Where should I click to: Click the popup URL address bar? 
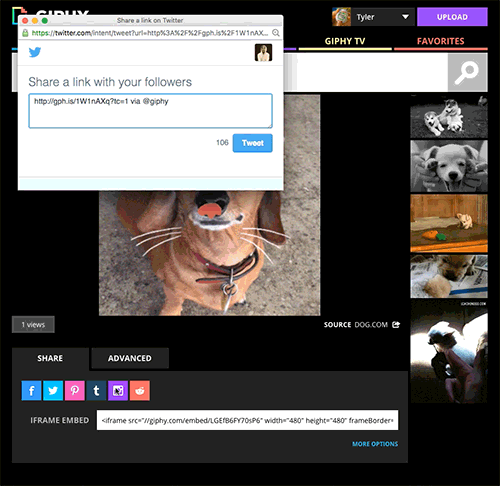(150, 33)
